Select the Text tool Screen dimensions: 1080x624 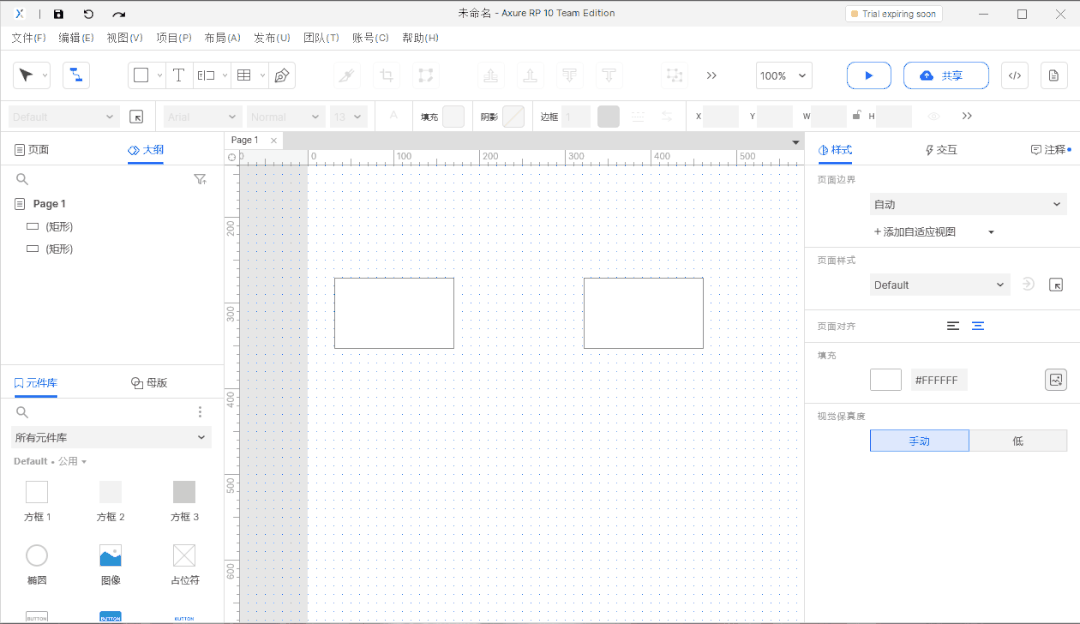(x=178, y=75)
